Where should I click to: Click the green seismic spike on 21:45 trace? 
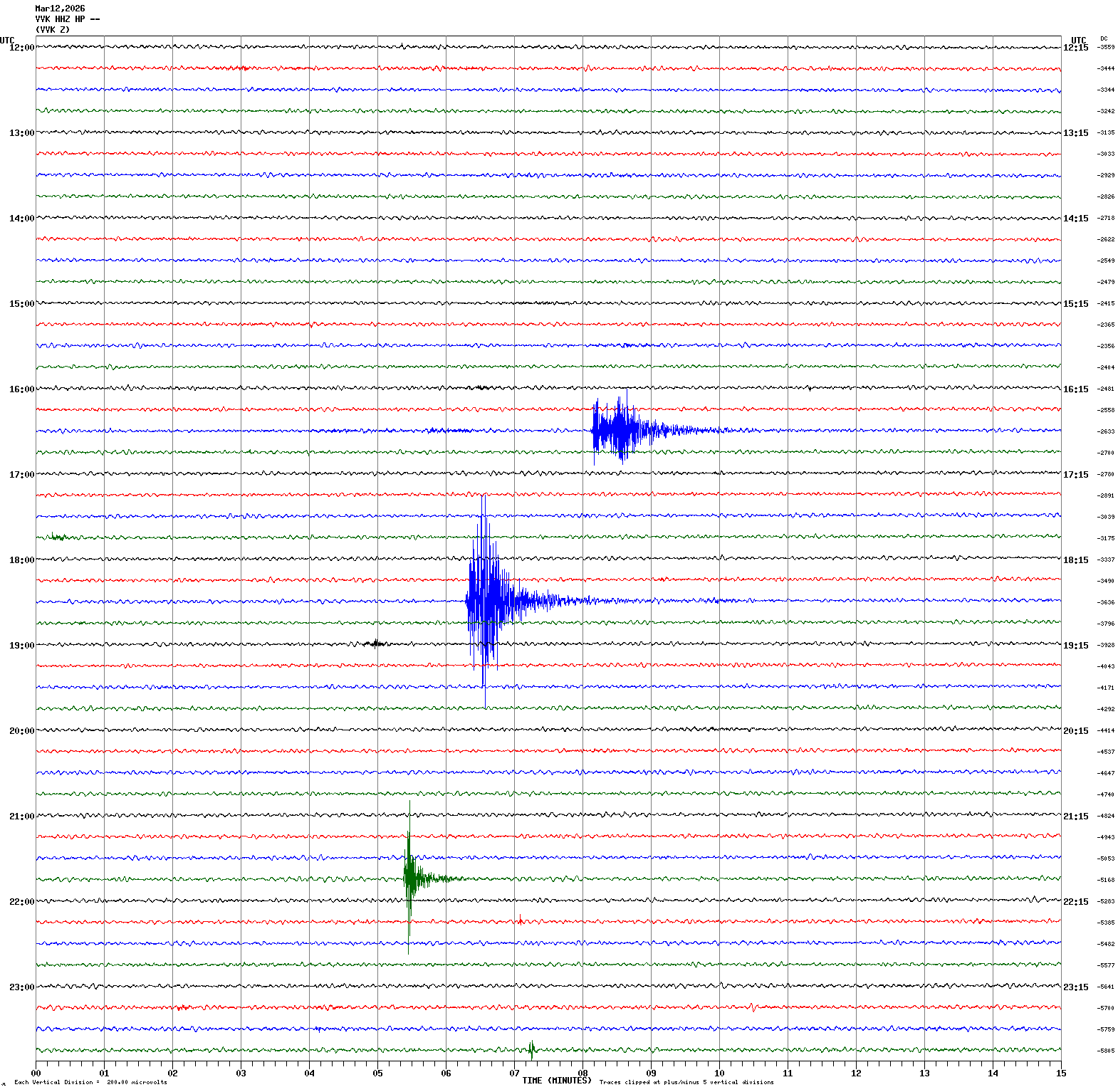coord(409,877)
